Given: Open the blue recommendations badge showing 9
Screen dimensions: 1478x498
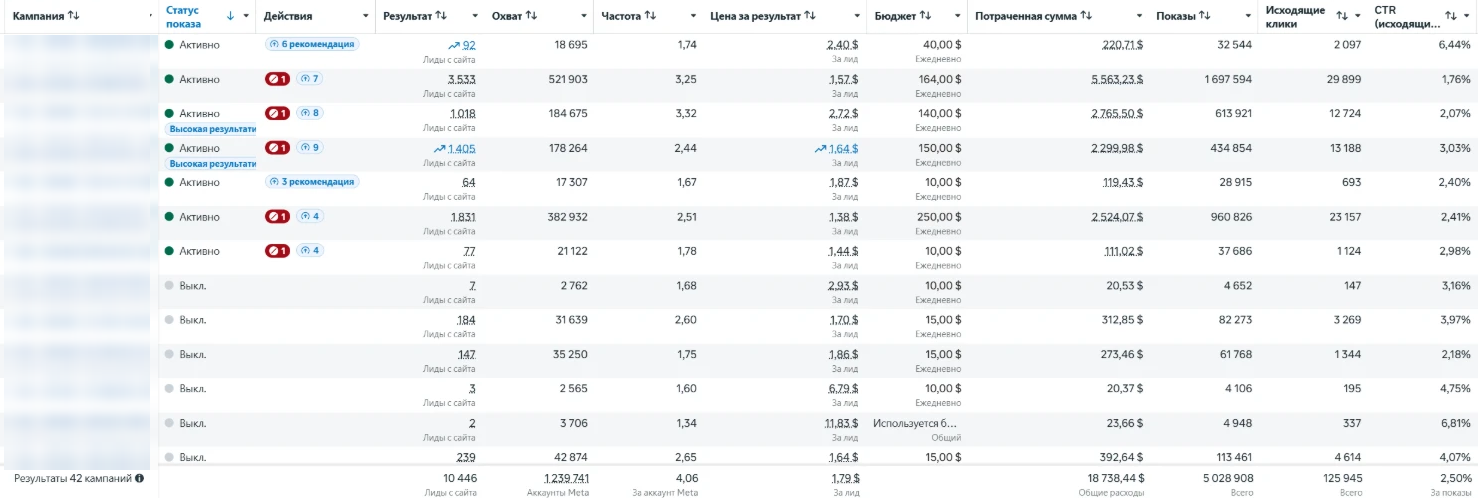Looking at the screenshot, I should pyautogui.click(x=309, y=148).
